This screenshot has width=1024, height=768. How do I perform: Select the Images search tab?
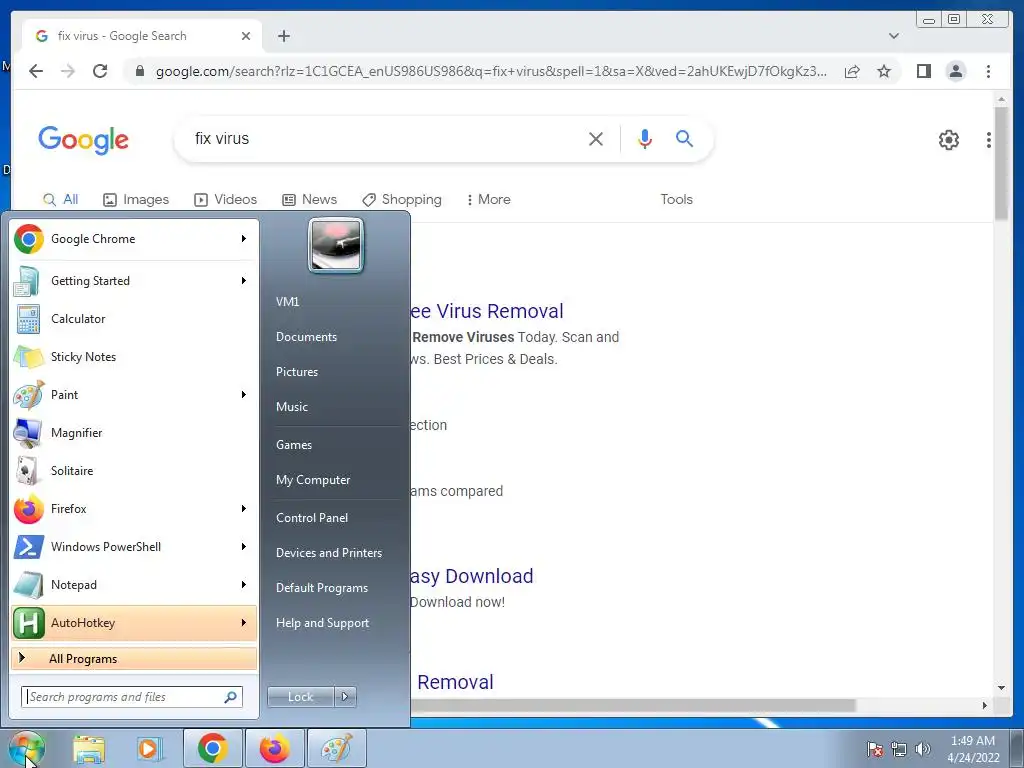[136, 199]
